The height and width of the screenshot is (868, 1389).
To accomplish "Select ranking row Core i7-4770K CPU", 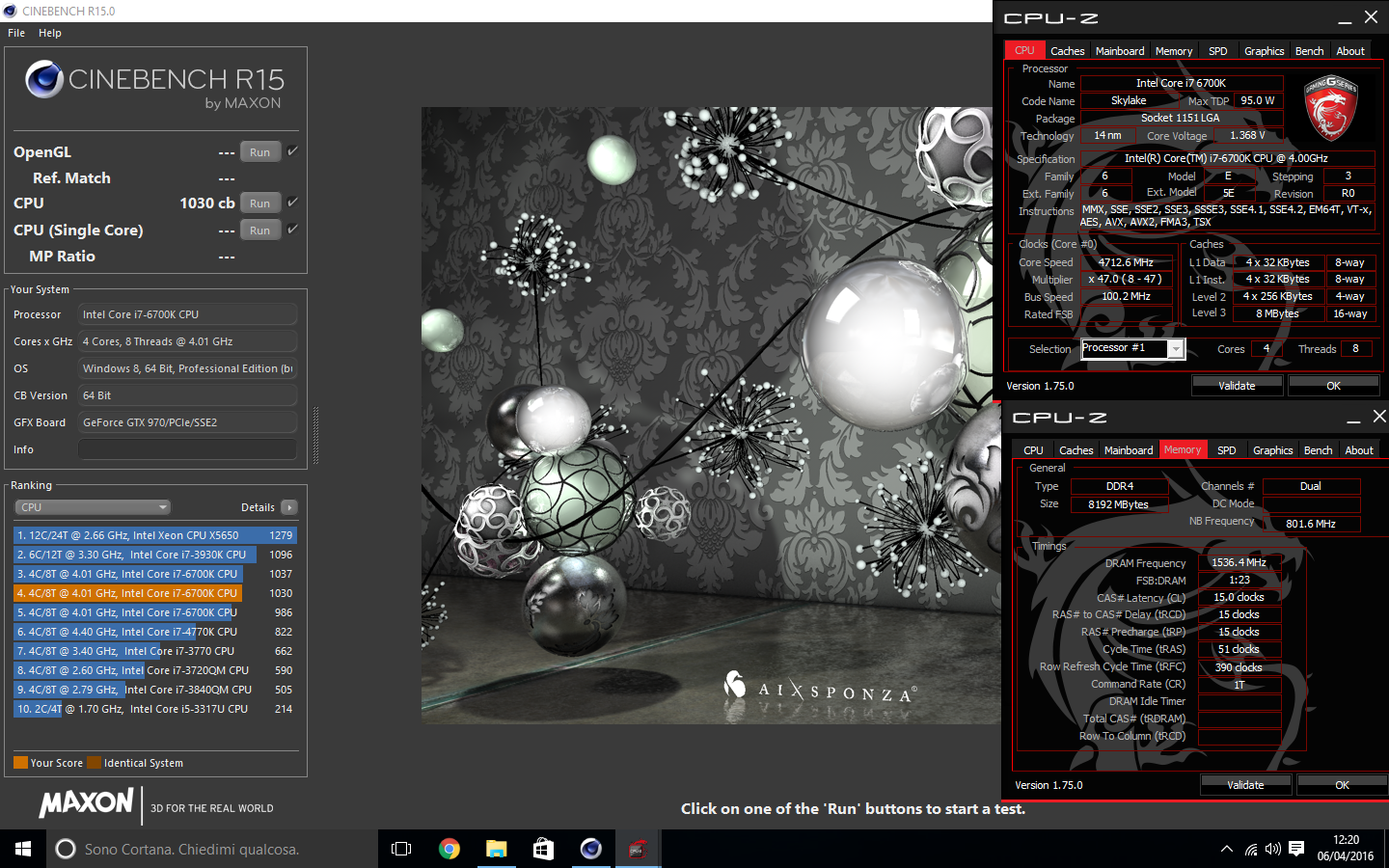I will 155,632.
